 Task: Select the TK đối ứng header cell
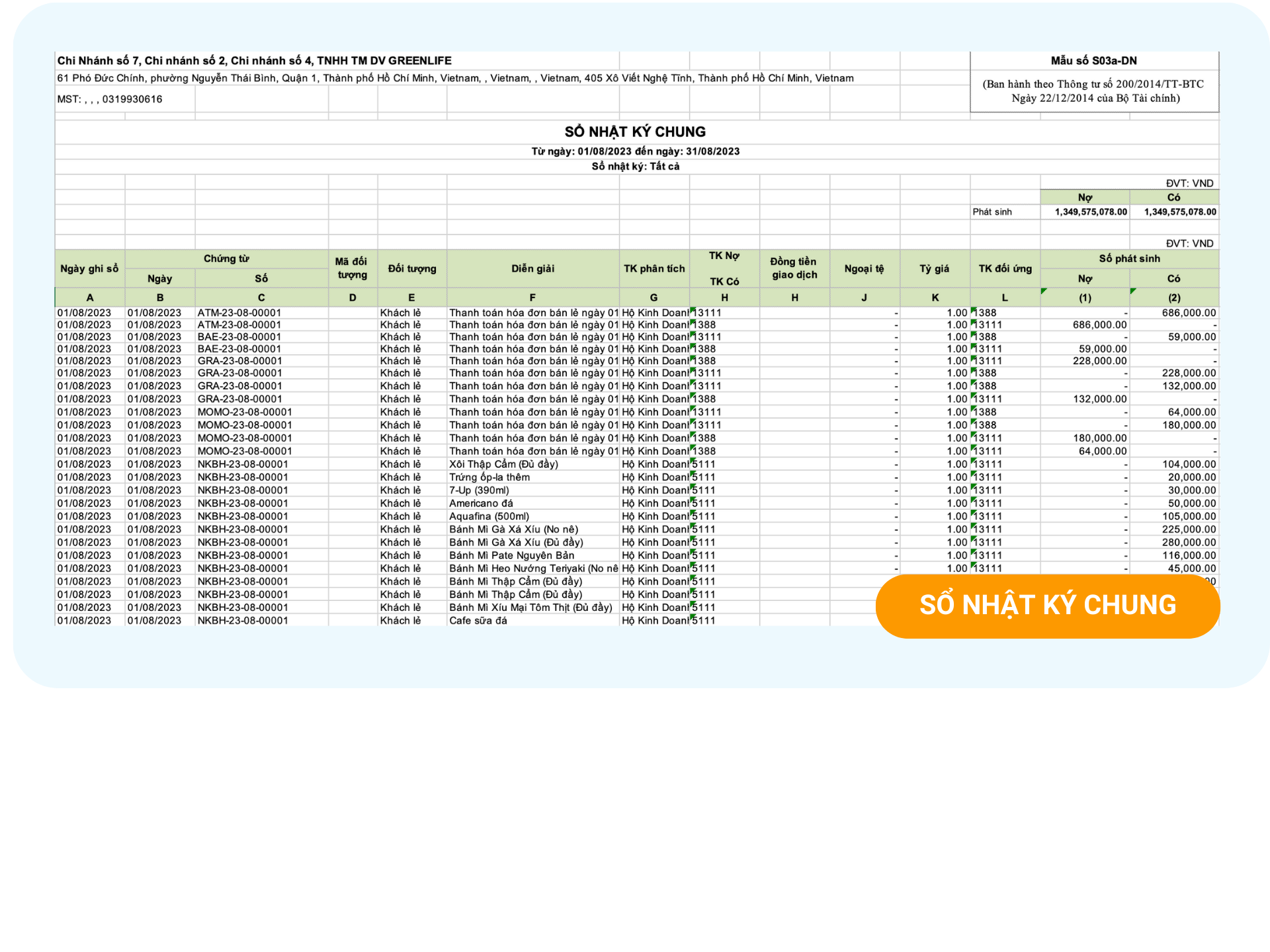(x=1004, y=268)
